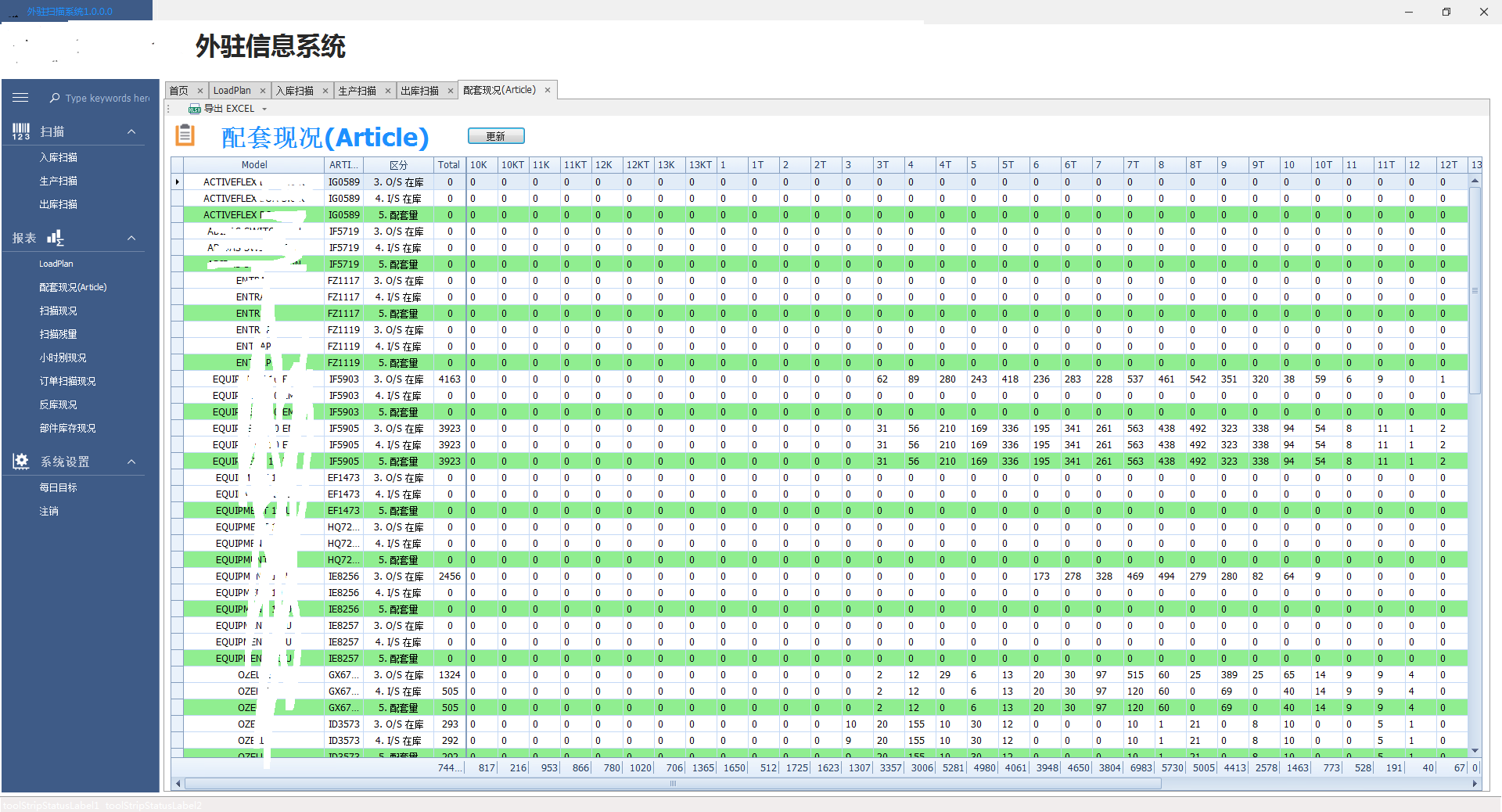Image resolution: width=1502 pixels, height=812 pixels.
Task: Click Total cell showing 1324
Action: (450, 675)
